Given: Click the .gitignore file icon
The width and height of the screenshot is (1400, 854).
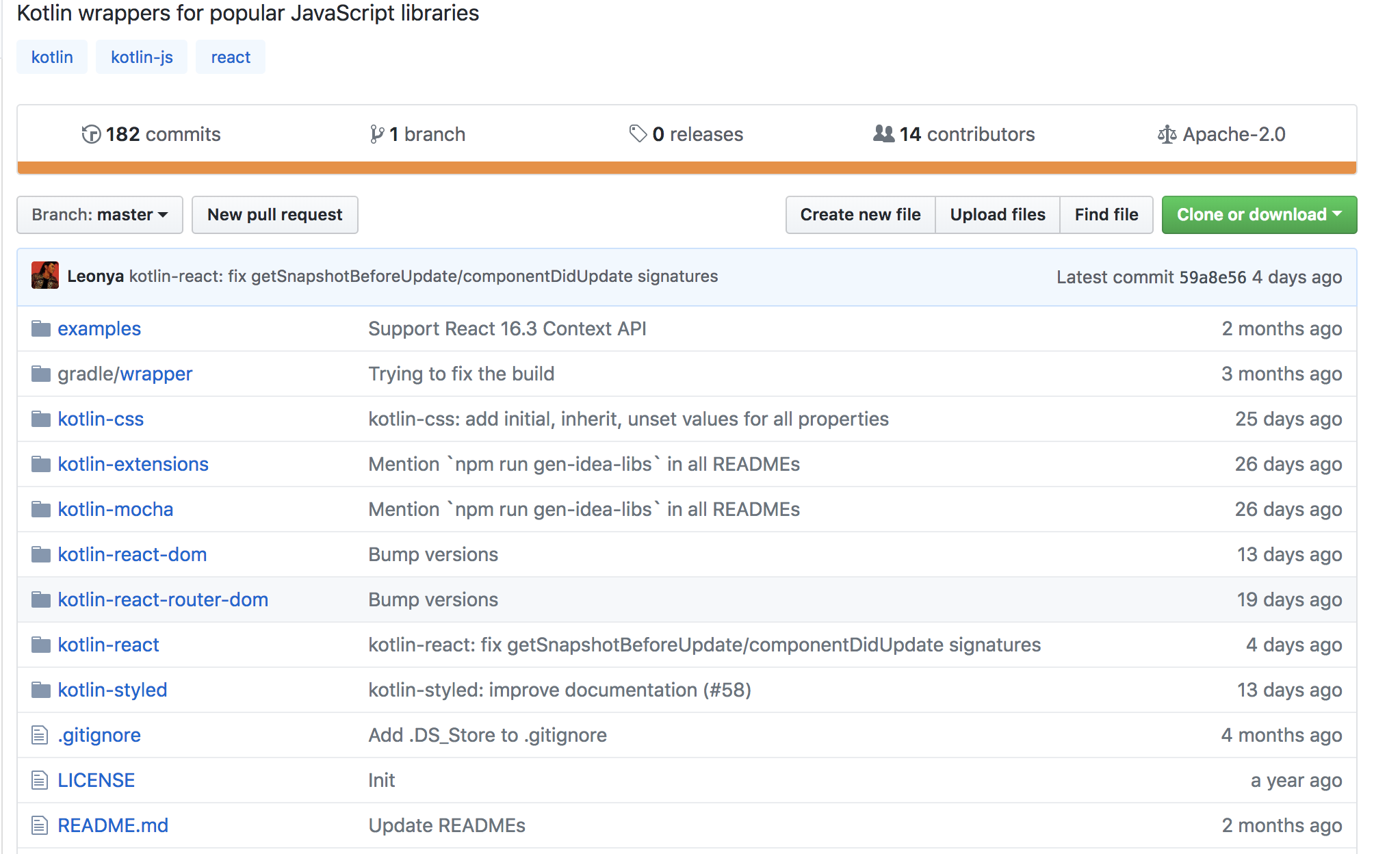Looking at the screenshot, I should click(40, 735).
